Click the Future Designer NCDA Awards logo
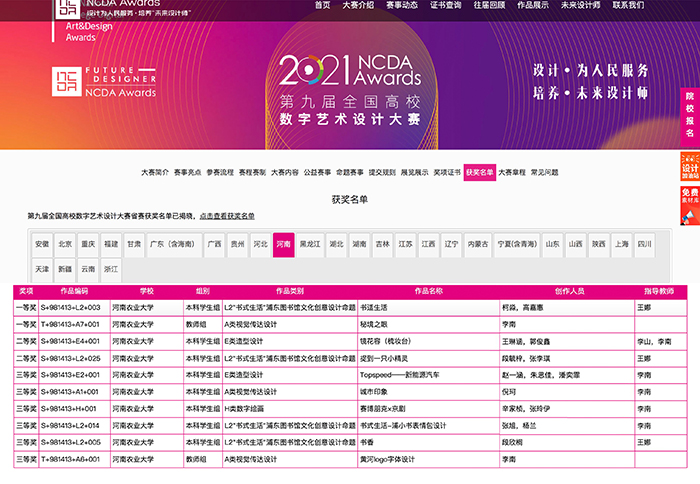Image resolution: width=700 pixels, height=484 pixels. [104, 82]
